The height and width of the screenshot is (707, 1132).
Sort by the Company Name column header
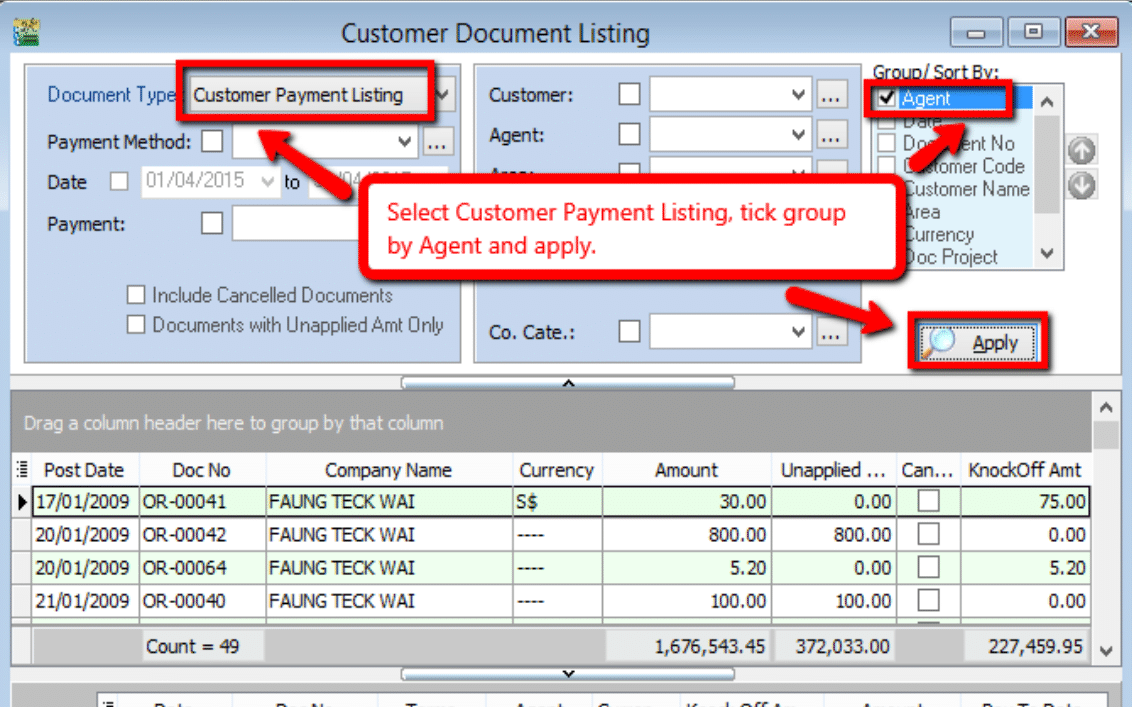[388, 470]
